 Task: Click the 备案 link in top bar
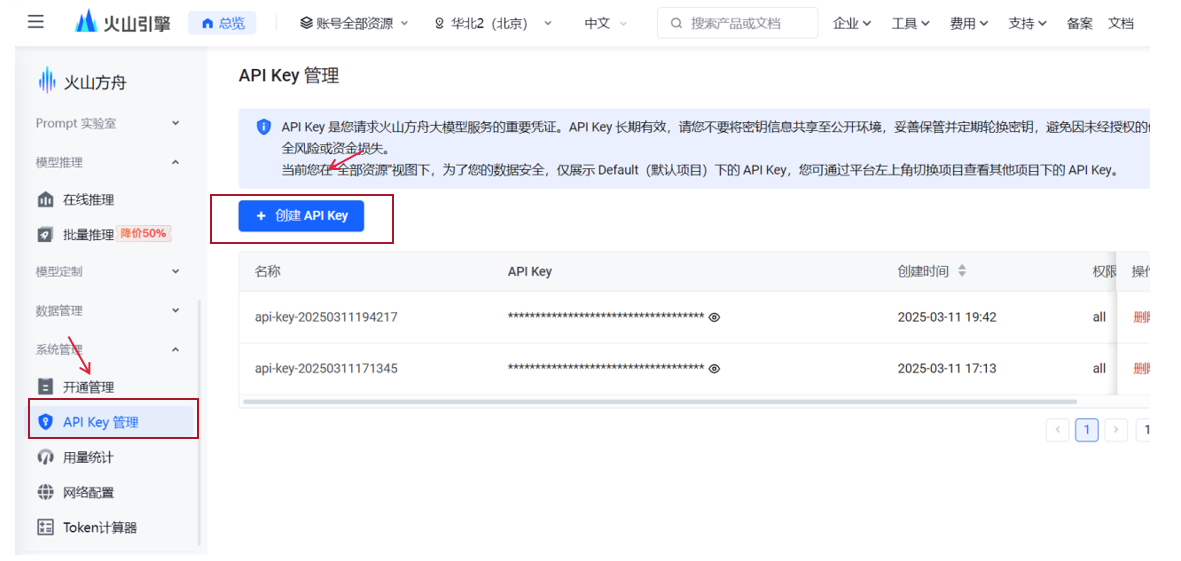pyautogui.click(x=1079, y=23)
